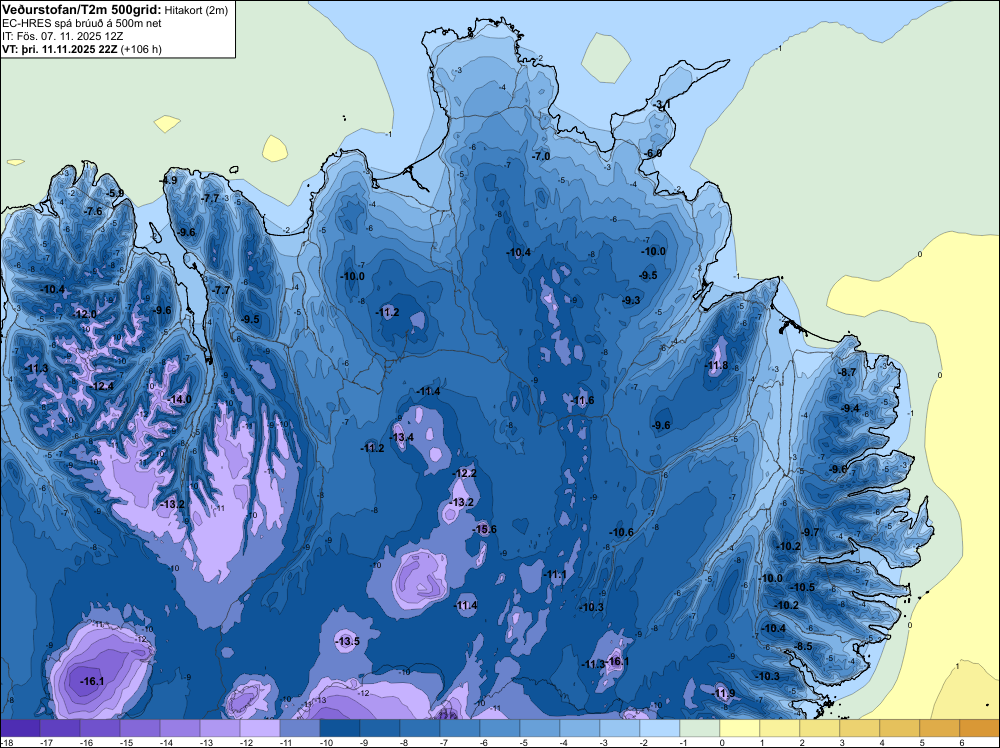
Task: Select the '-3' tick label under the color scale
Action: click(x=605, y=742)
